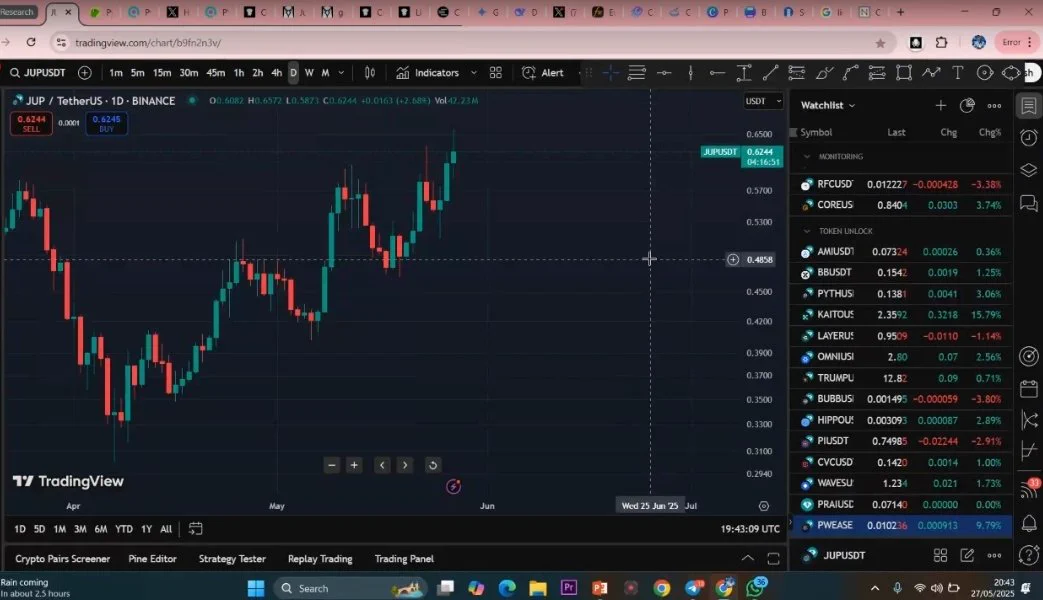1043x600 pixels.
Task: Open watchlist advanced view pie icon
Action: coord(967,105)
